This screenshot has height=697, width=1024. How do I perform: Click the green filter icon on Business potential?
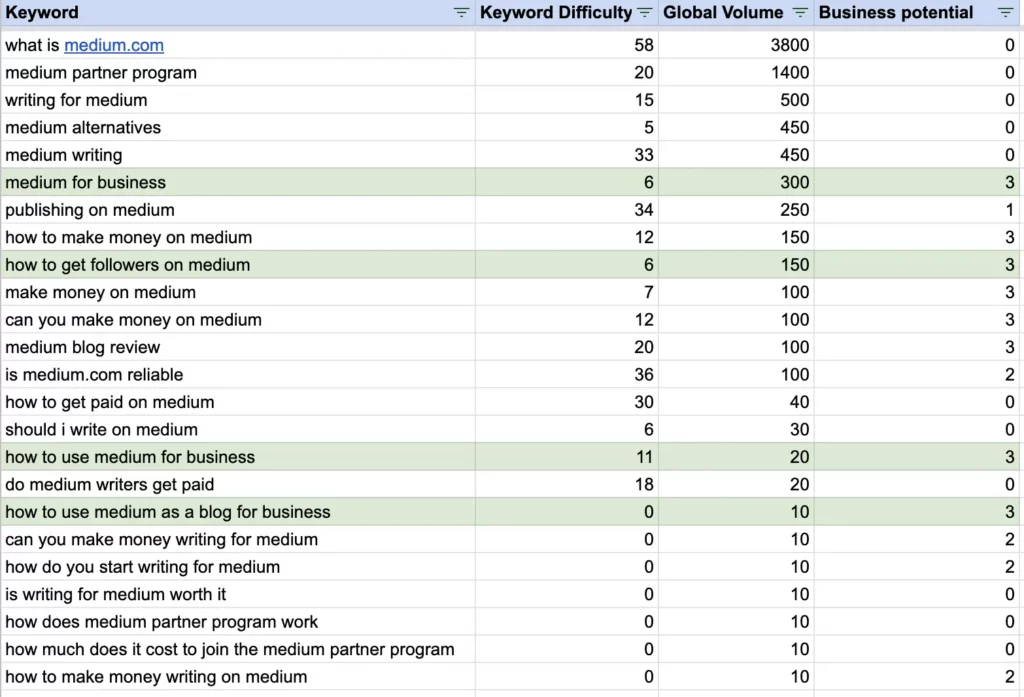tap(1006, 13)
